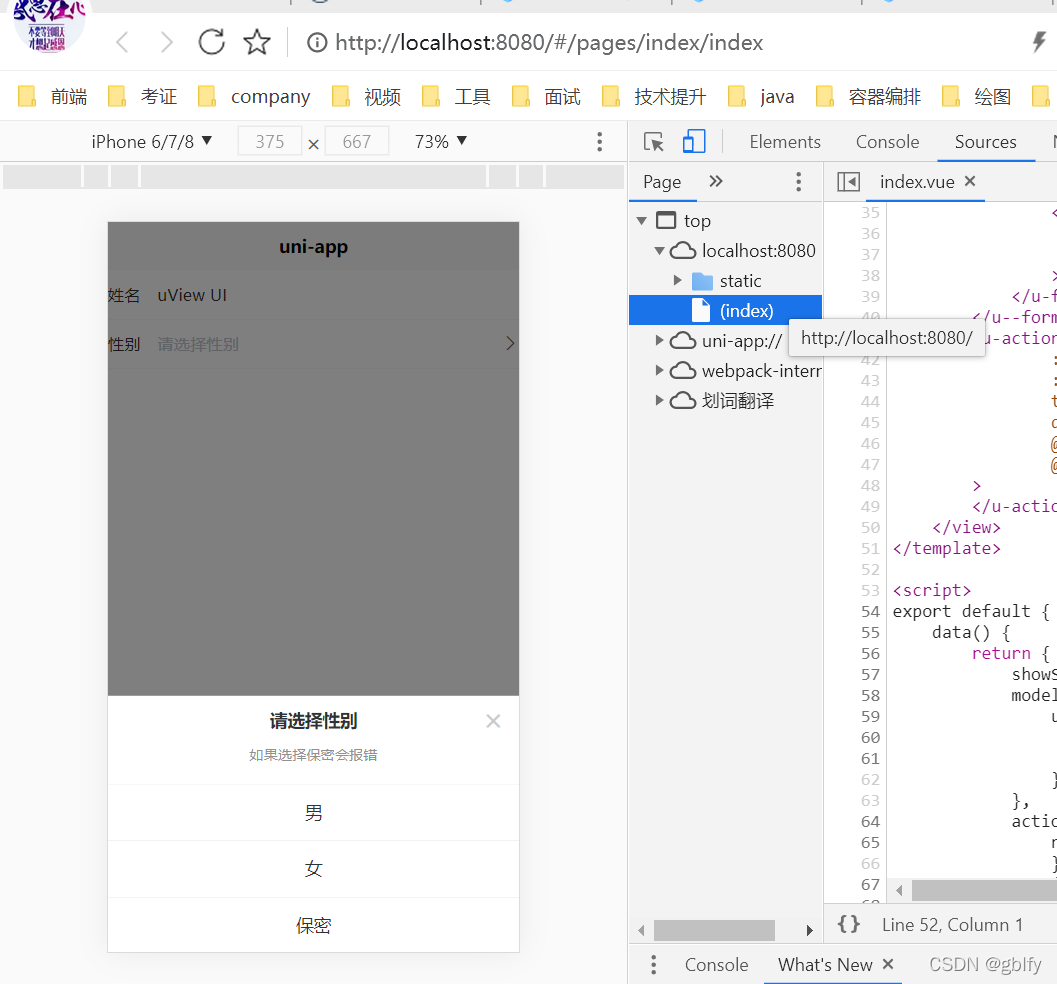Image resolution: width=1057 pixels, height=984 pixels.
Task: Toggle the device toolbar icon
Action: coord(694,142)
